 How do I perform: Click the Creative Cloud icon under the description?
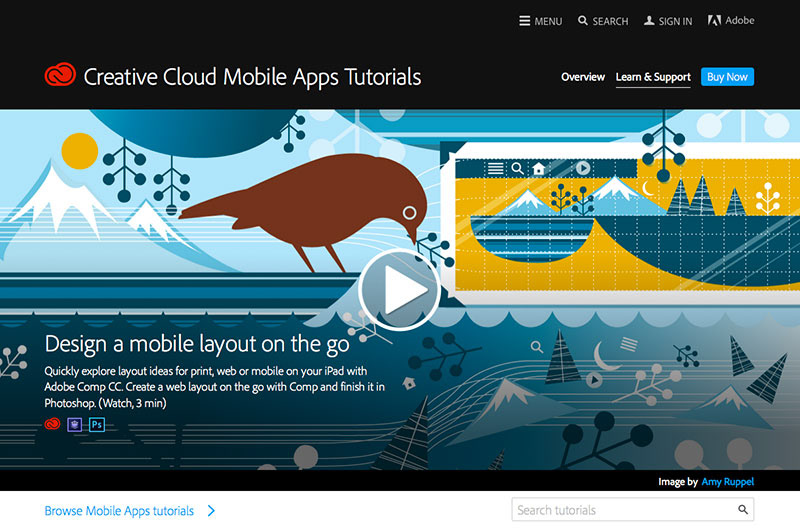tap(52, 424)
